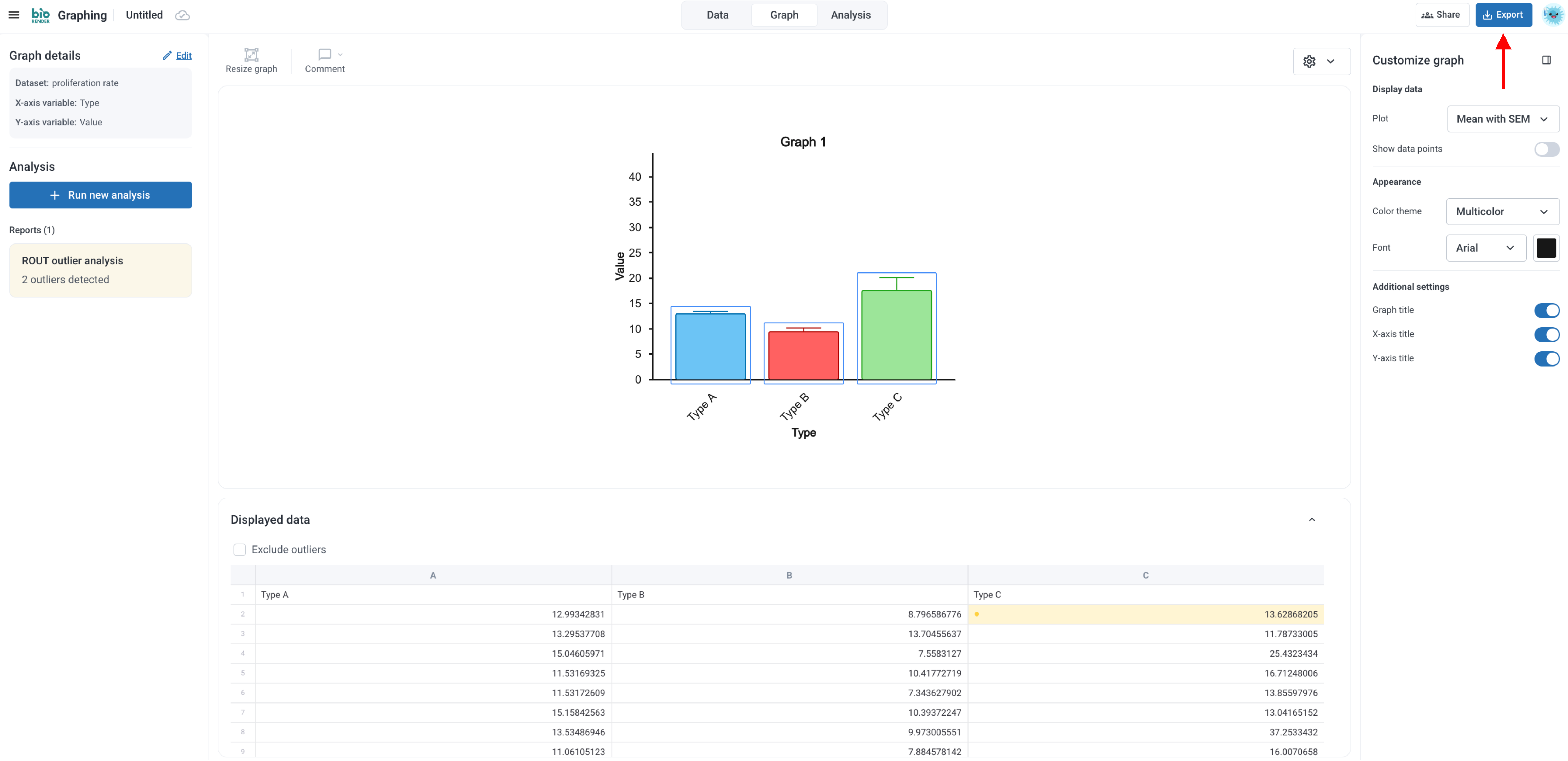Viewport: 1568px width, 761px height.
Task: Click the Dataset: proliferation rate text
Action: pos(67,83)
